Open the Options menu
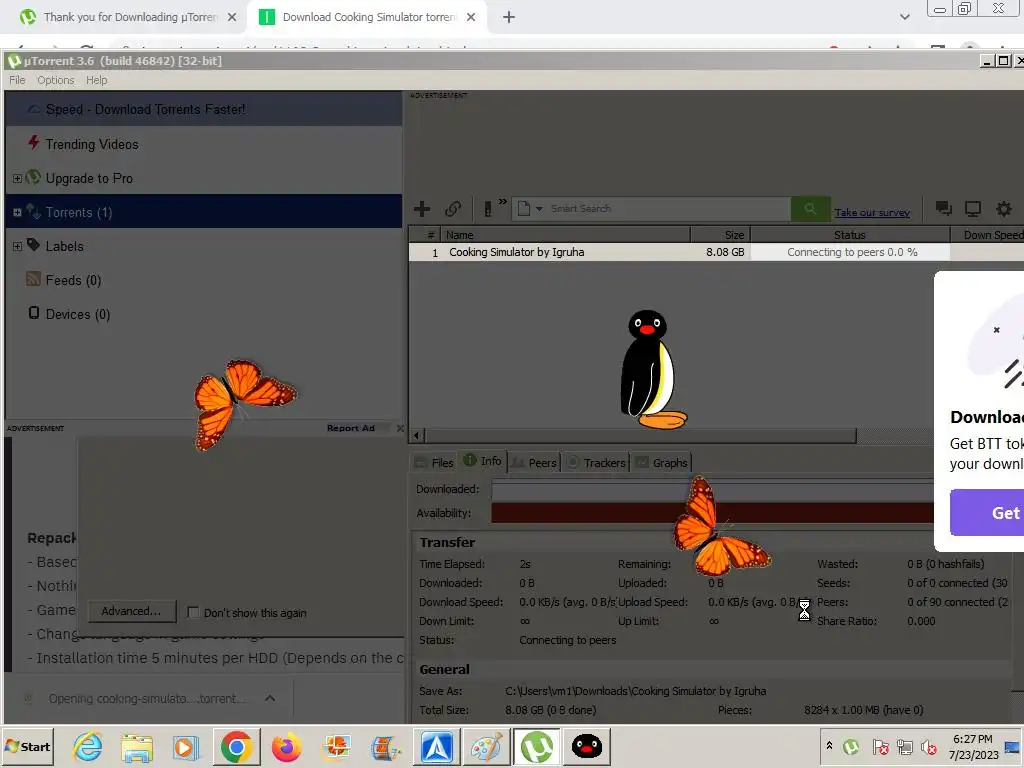Screen dimensions: 1024x768 point(56,80)
